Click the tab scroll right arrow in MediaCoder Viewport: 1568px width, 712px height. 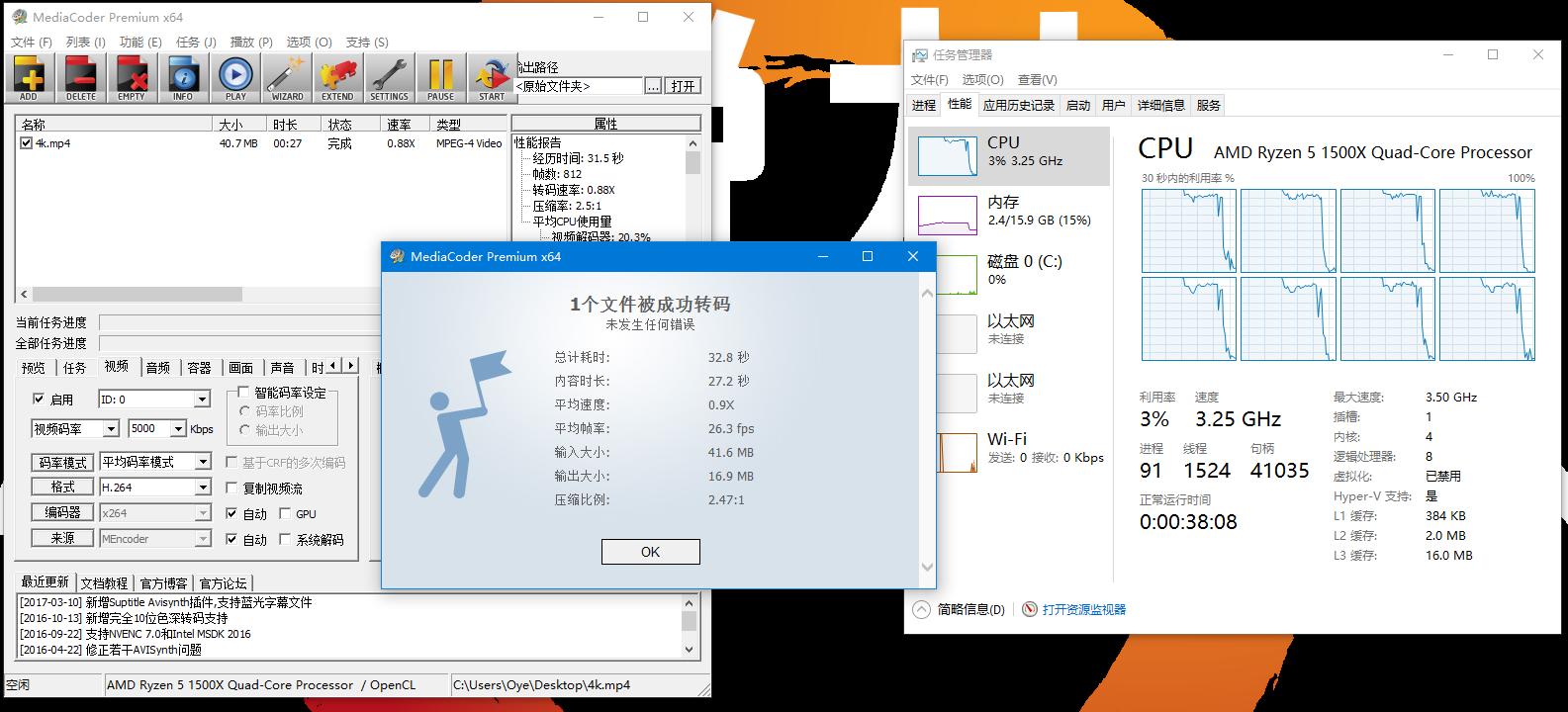coord(350,365)
